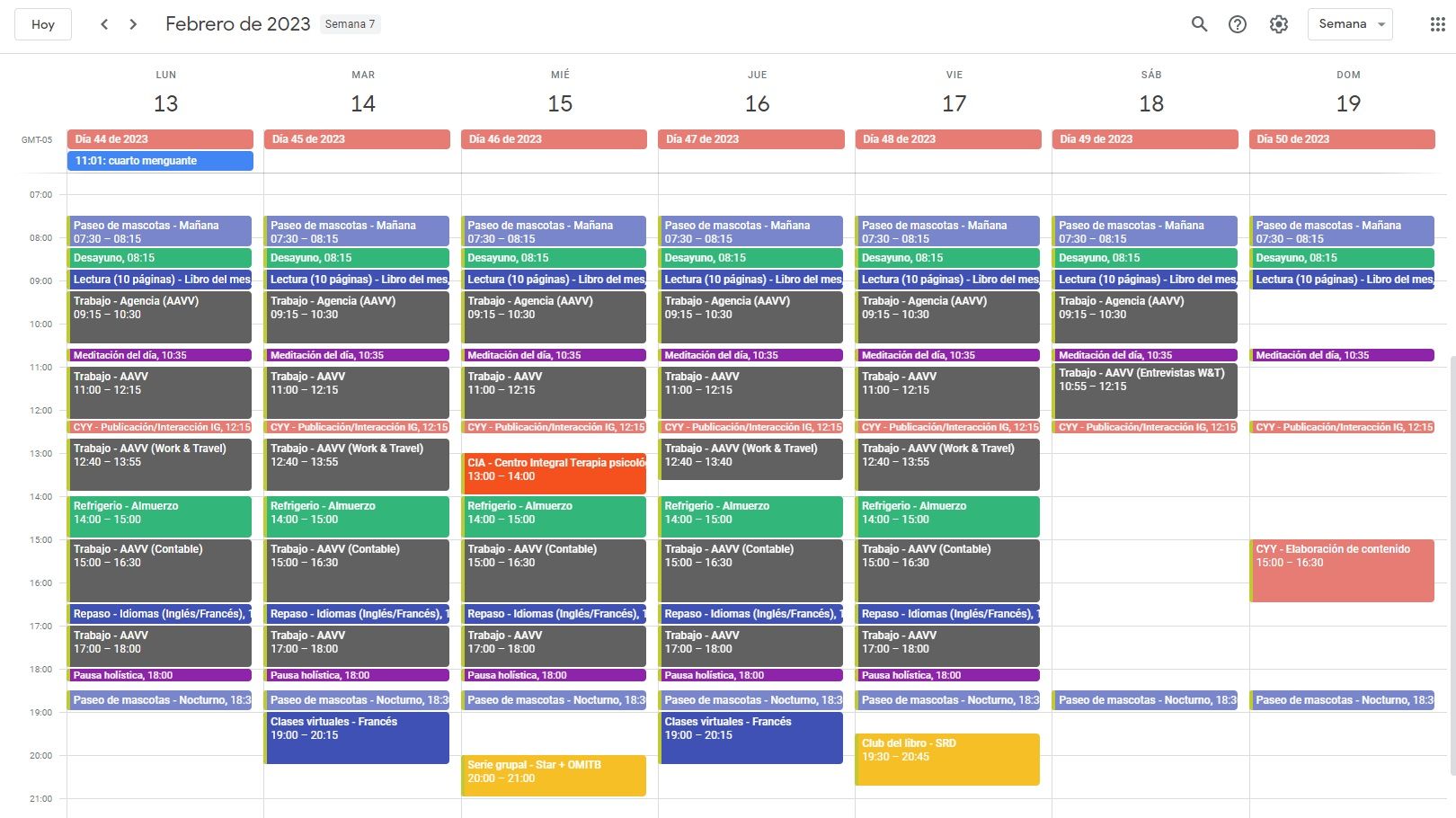This screenshot has height=818, width=1456.
Task: Select Monday 13 date header
Action: coord(165,103)
